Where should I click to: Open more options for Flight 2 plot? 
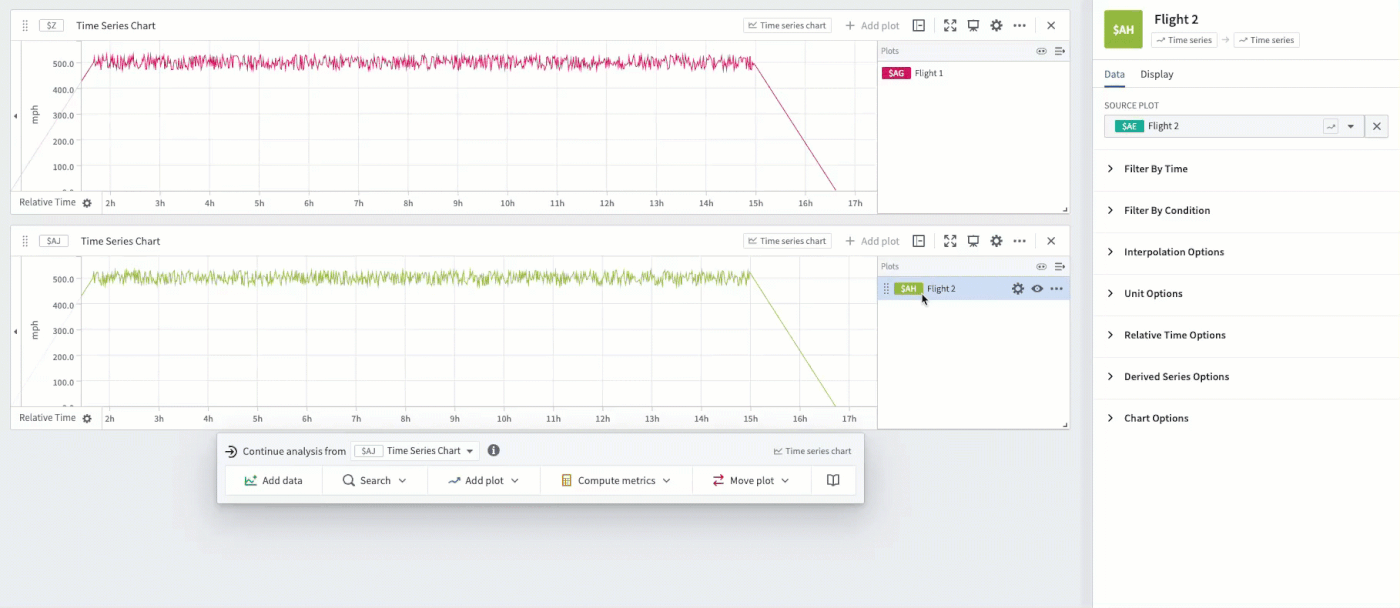tap(1056, 289)
